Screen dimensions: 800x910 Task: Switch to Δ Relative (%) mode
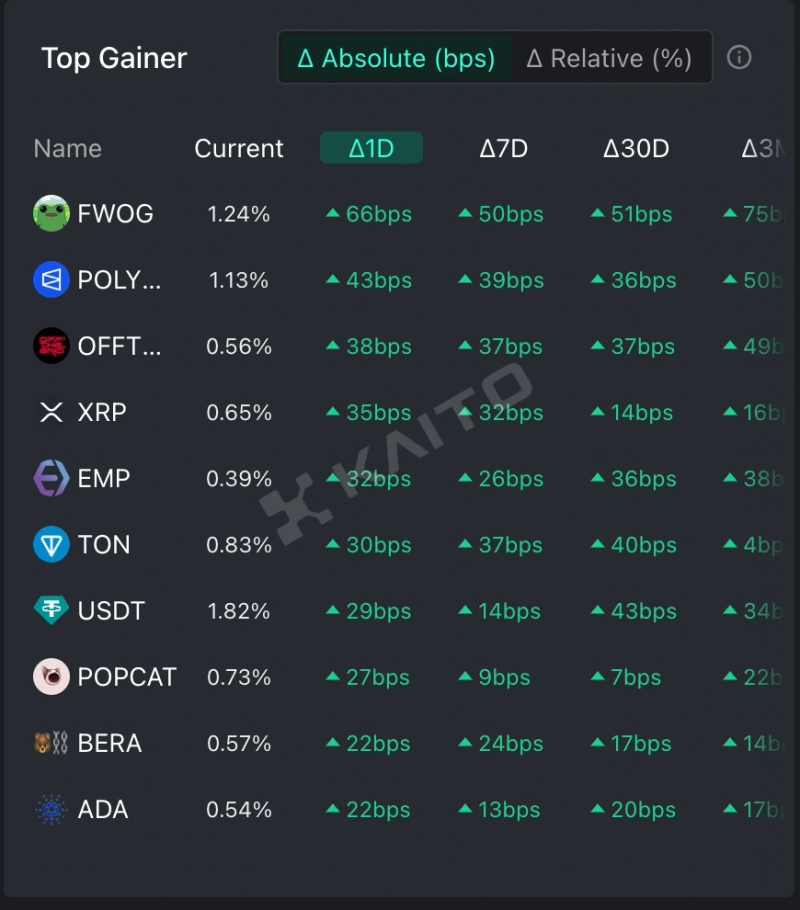coord(609,58)
